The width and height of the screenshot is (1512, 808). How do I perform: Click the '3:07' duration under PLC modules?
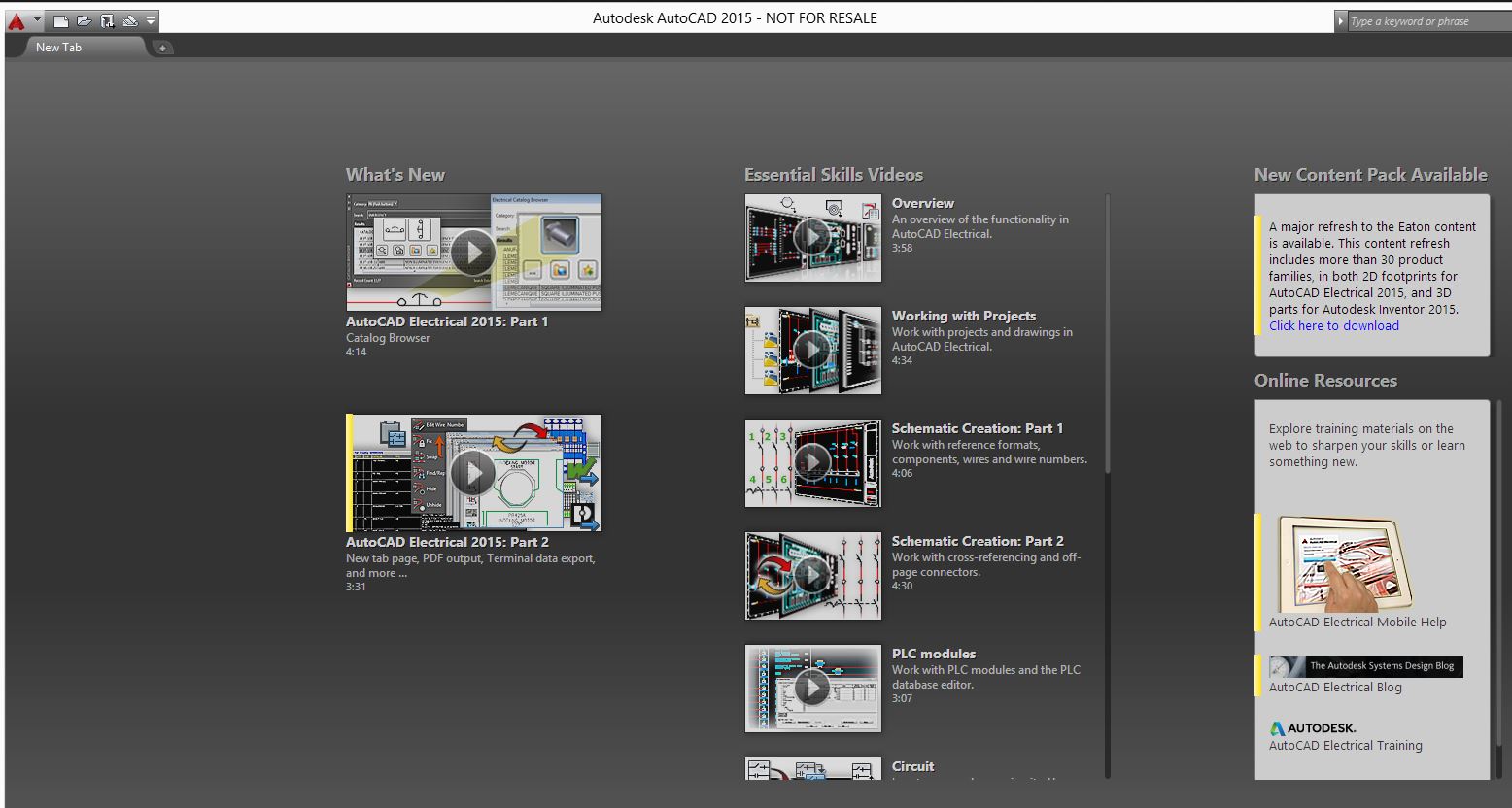point(903,698)
